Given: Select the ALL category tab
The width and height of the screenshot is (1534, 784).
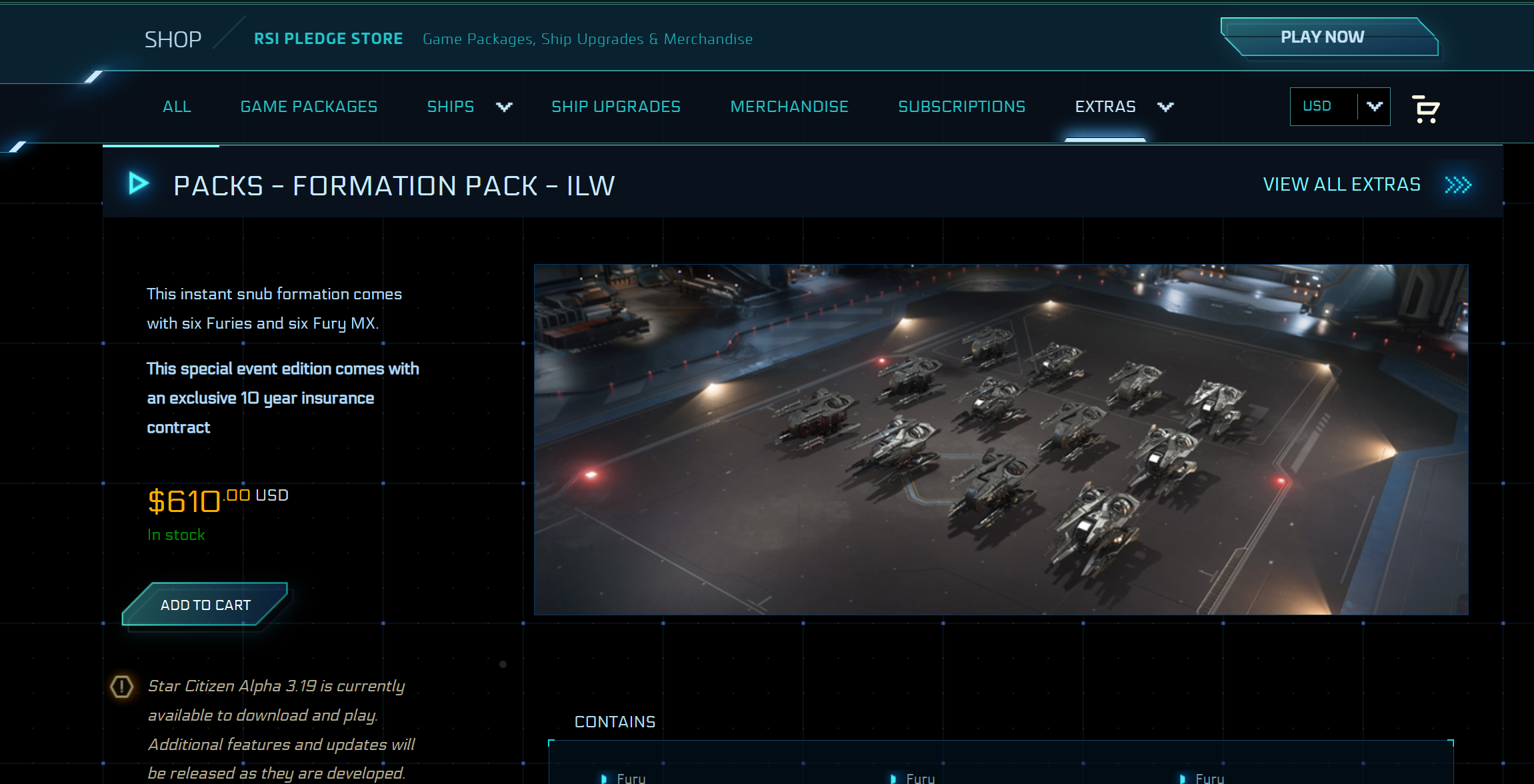Looking at the screenshot, I should point(177,107).
